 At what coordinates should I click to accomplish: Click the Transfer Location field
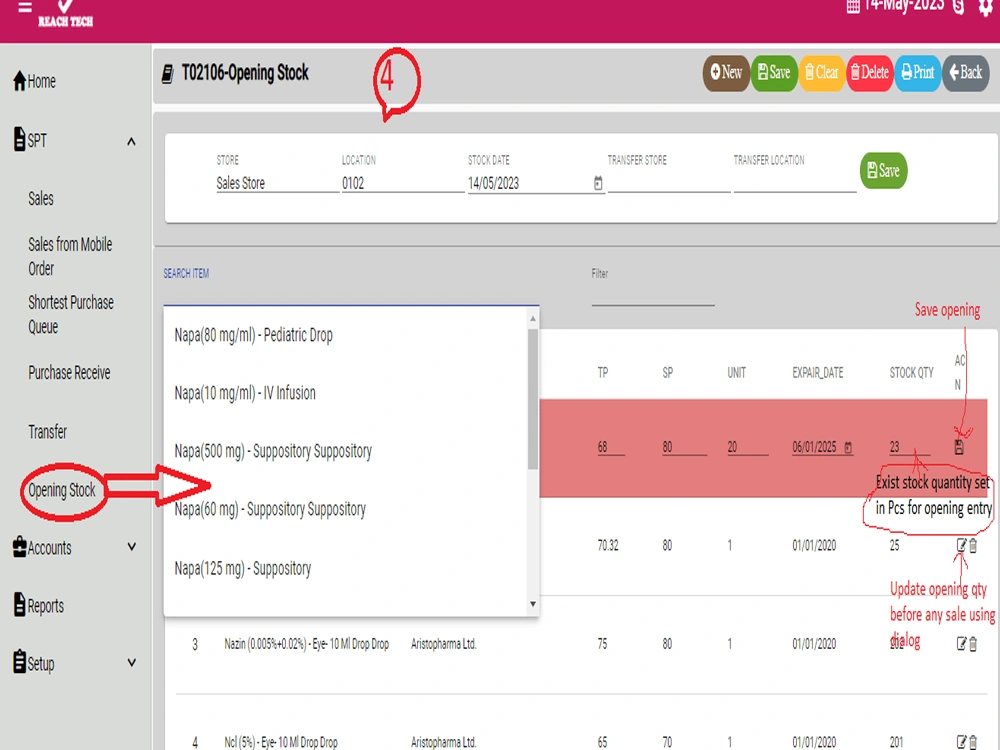(x=795, y=183)
